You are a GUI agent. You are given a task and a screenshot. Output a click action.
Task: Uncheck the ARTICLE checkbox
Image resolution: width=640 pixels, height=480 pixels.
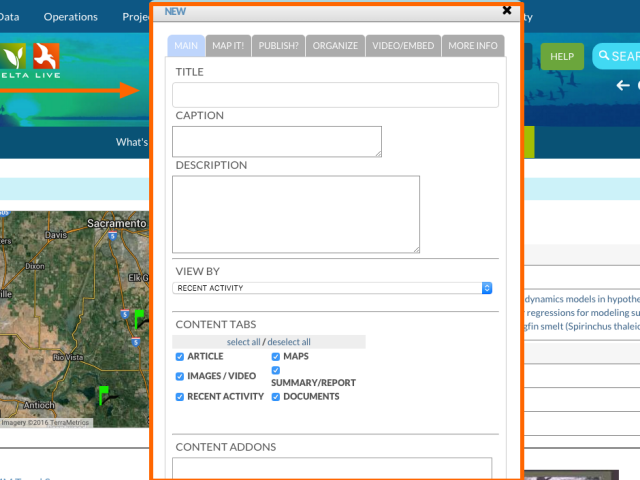180,357
